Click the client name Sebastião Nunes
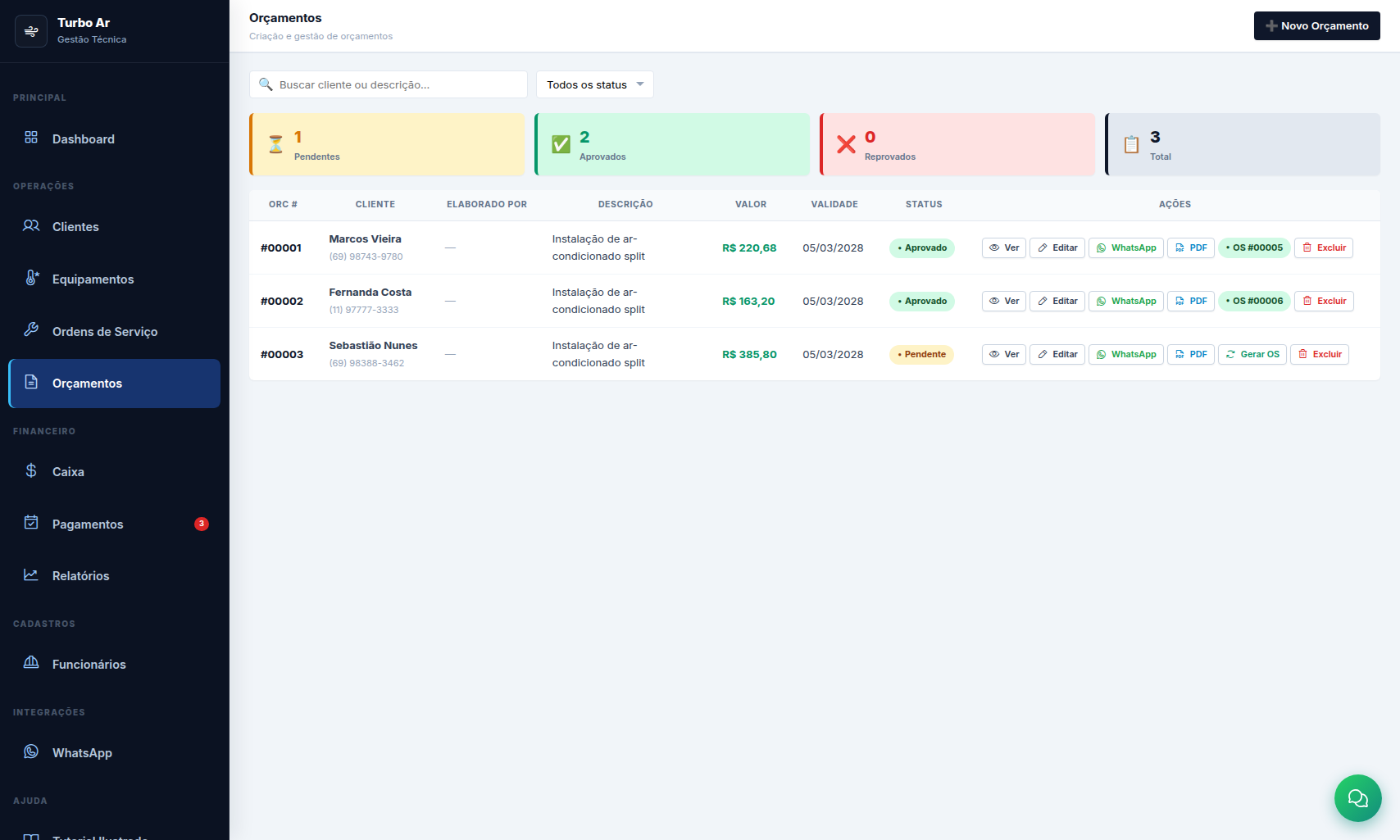The height and width of the screenshot is (840, 1400). pos(373,345)
